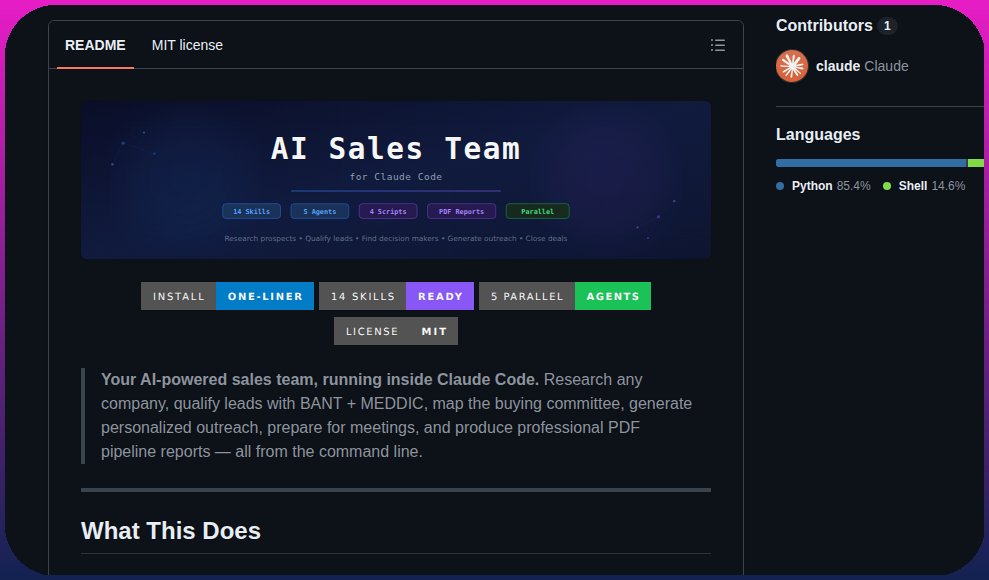989x580 pixels.
Task: Open the claude contributor profile link
Action: pos(862,66)
